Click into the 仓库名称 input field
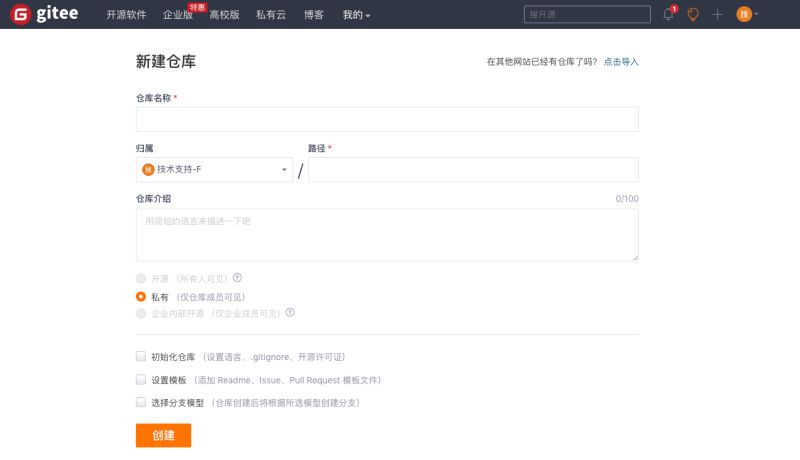Screen dimensions: 800x460 pyautogui.click(x=387, y=119)
